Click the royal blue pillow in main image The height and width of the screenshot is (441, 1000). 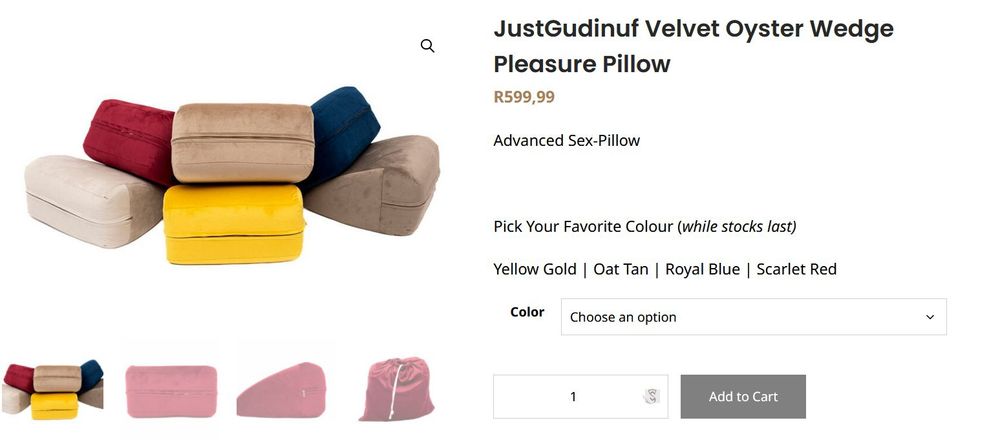click(344, 131)
